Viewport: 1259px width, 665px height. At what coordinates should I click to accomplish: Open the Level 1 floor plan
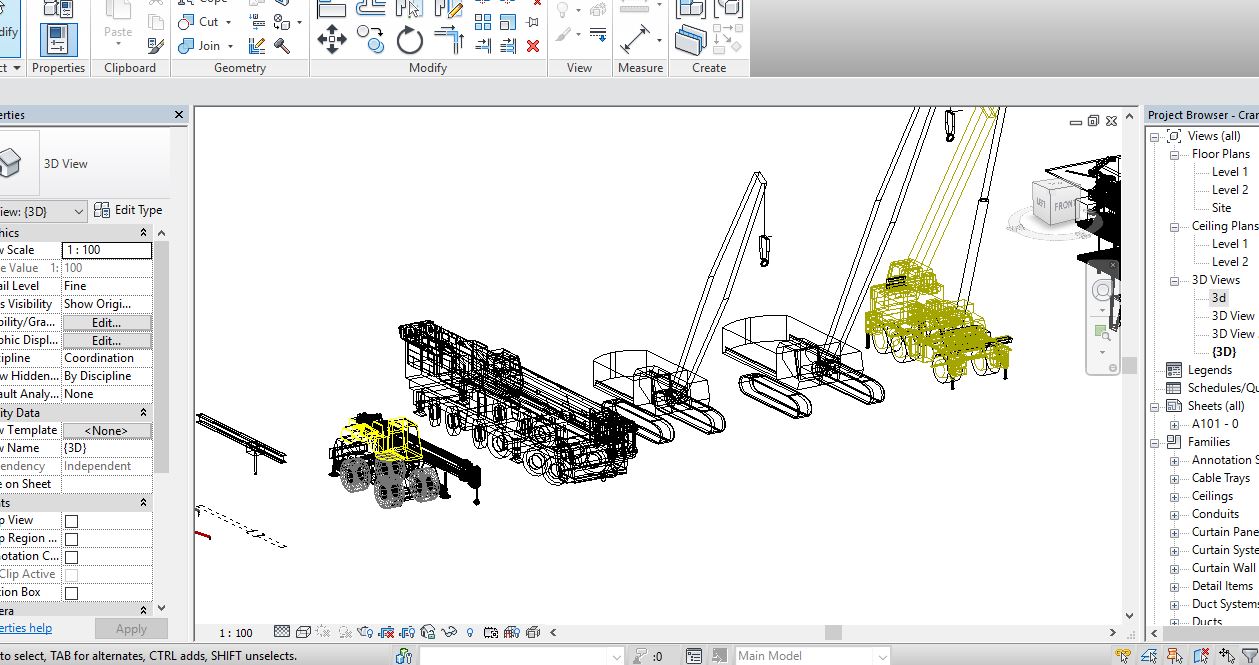pyautogui.click(x=1229, y=172)
